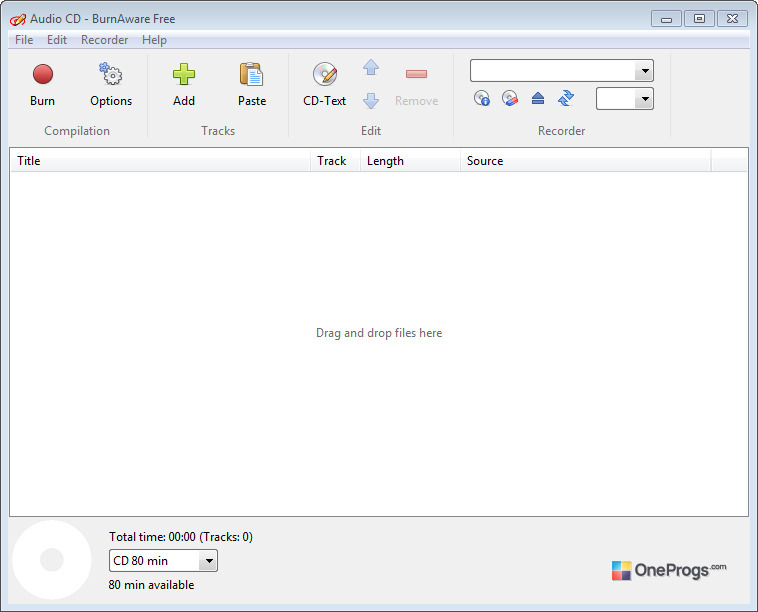The width and height of the screenshot is (758, 612).
Task: Open the CD-Text editor
Action: [324, 85]
